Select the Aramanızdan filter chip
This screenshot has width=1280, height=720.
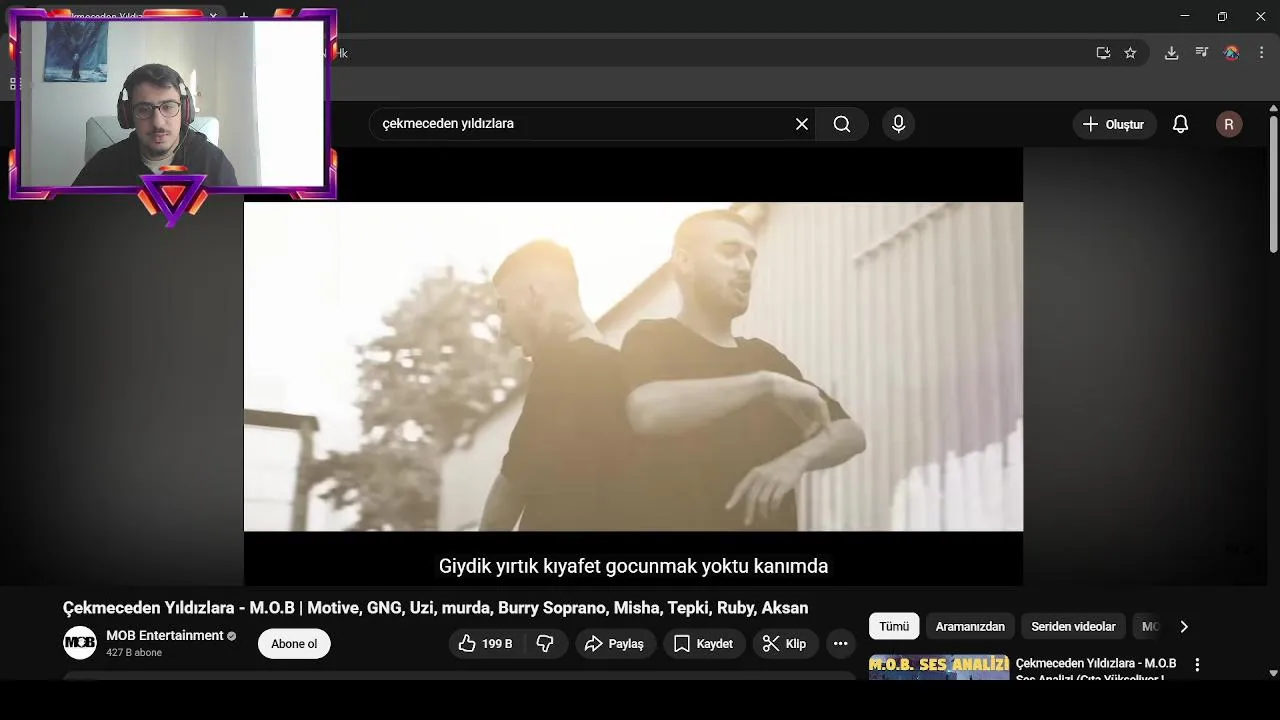970,627
